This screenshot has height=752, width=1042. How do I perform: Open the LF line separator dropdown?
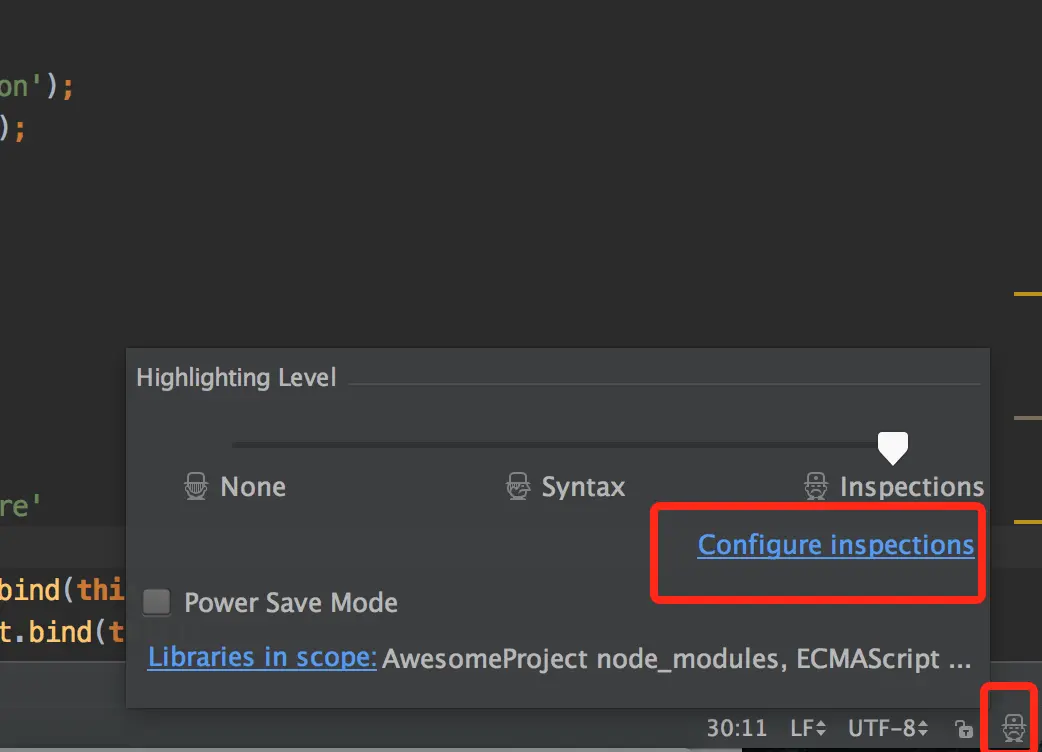point(807,729)
